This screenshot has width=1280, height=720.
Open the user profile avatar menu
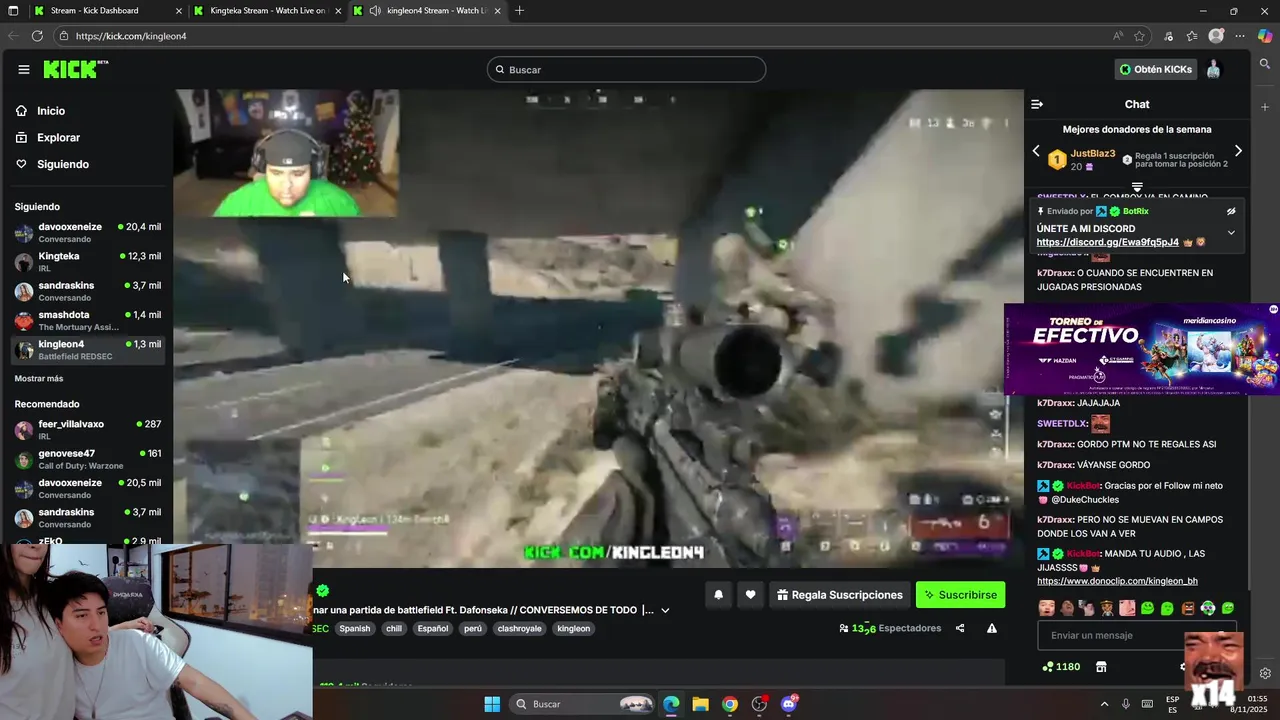click(1213, 69)
